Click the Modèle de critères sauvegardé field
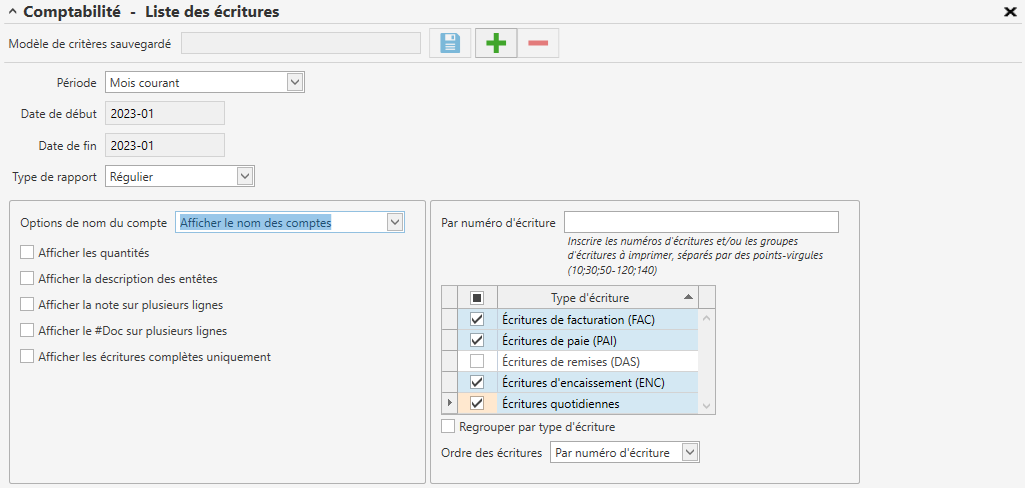 coord(301,44)
